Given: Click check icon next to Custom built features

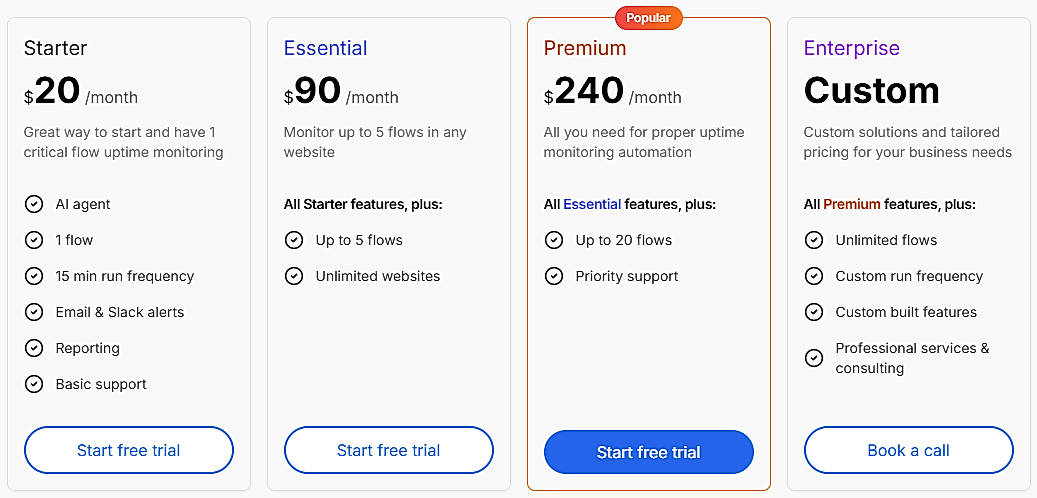Looking at the screenshot, I should coord(814,312).
